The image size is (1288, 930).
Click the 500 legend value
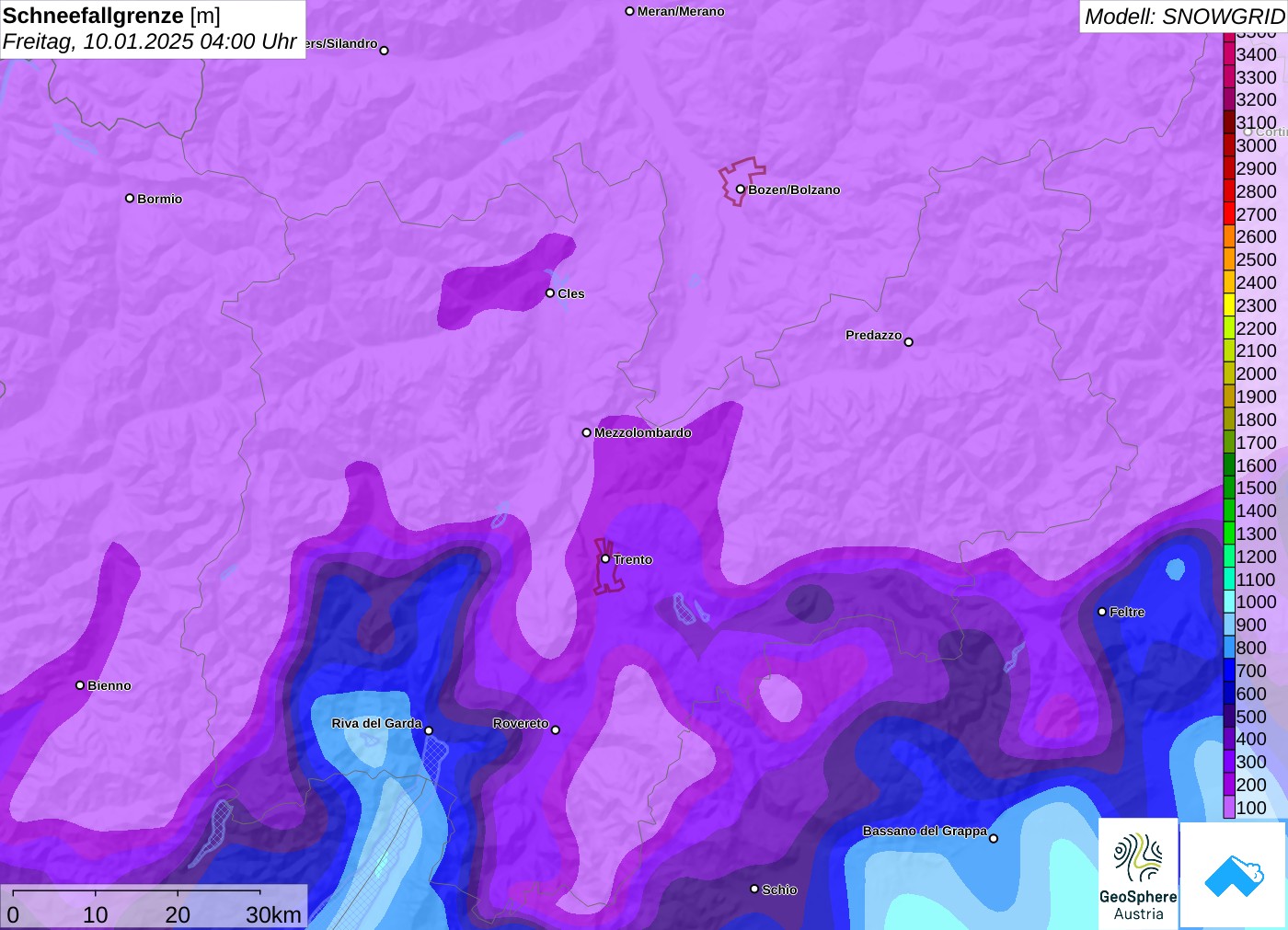coord(1251,717)
